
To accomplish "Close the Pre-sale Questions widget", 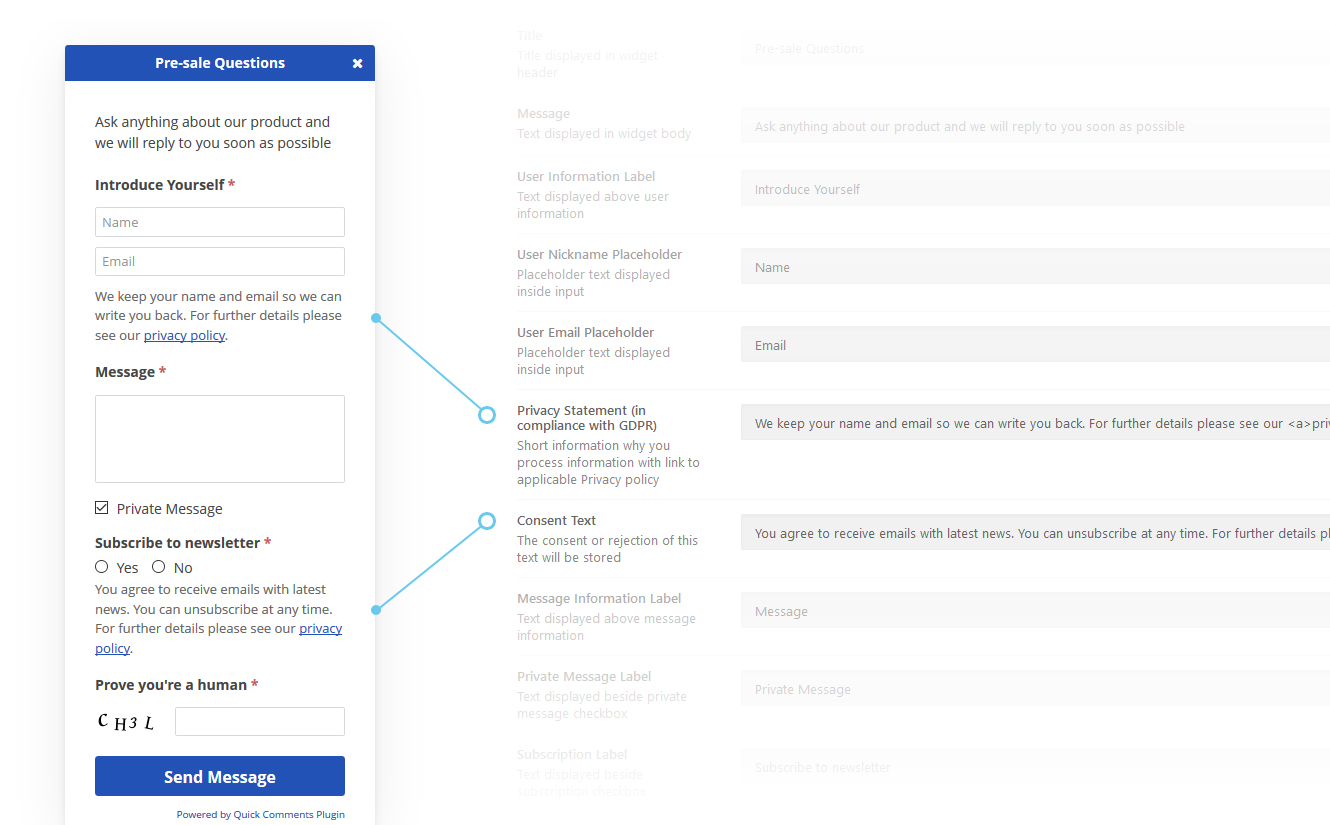I will [x=357, y=63].
